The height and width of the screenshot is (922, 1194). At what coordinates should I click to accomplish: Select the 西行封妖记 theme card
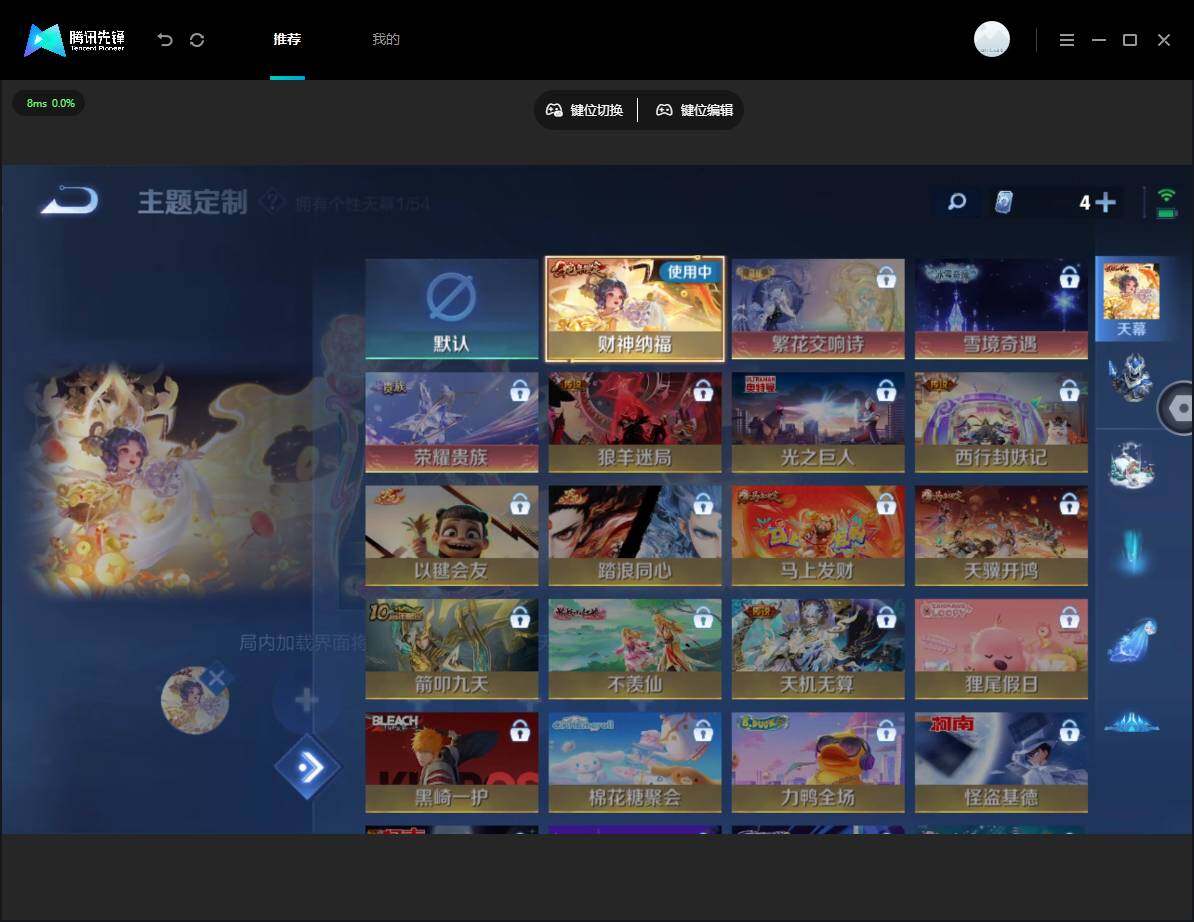(1001, 422)
